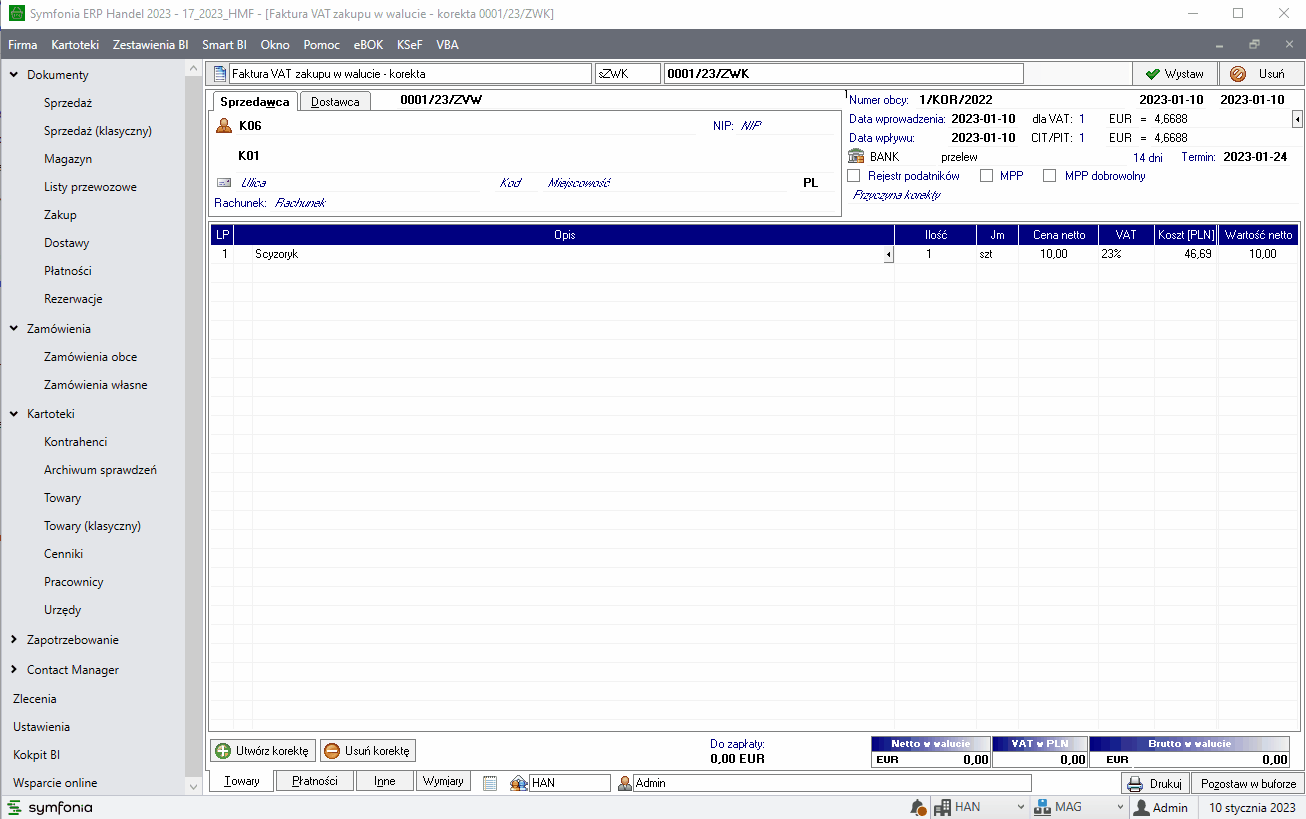1306x819 pixels.
Task: Open the MAG warehouse dropdown in the status bar
Action: (x=1120, y=807)
